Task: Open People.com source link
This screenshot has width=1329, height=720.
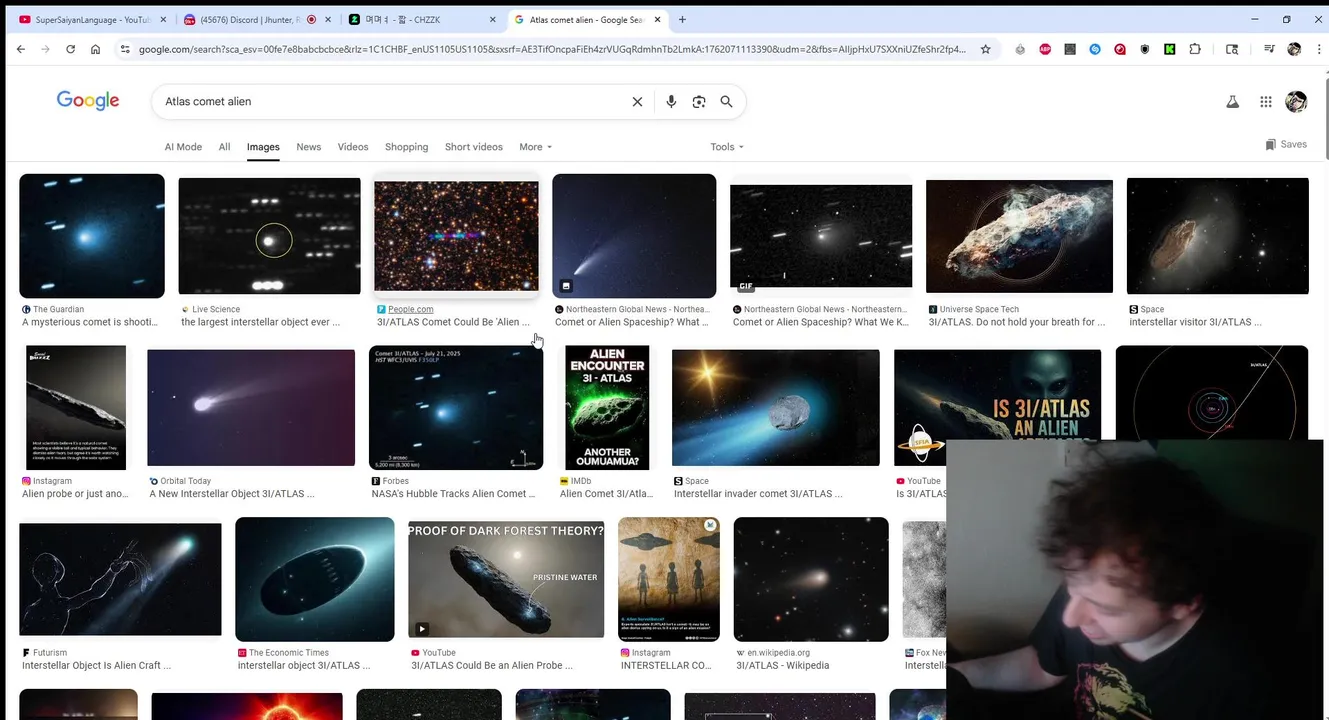Action: pos(411,310)
